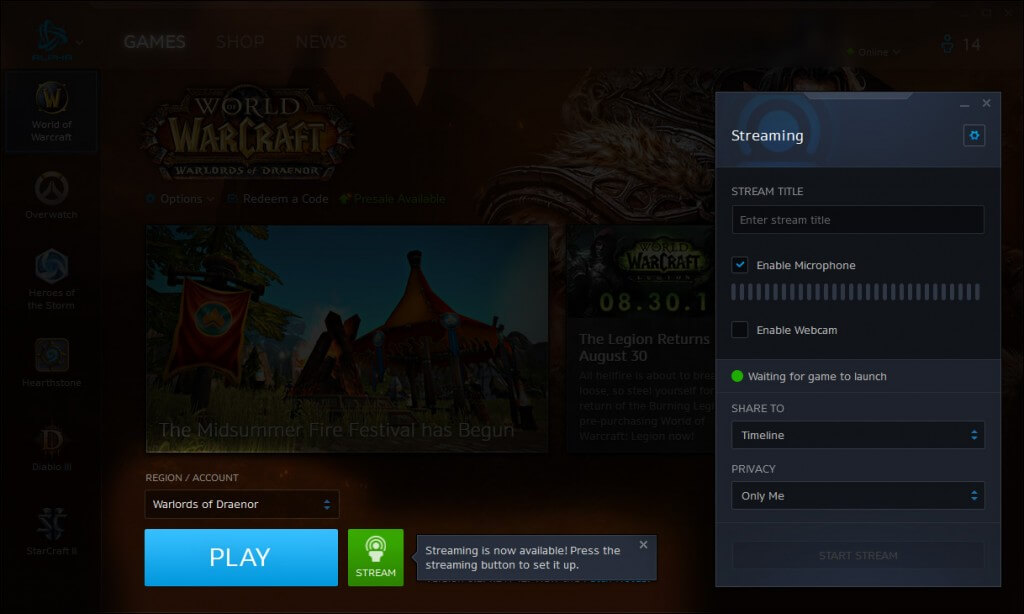
Task: Switch to the Shop tab
Action: pos(240,42)
